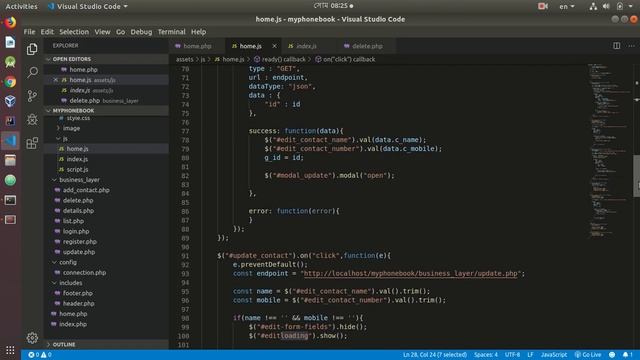Click the code minimap
Screen dimensions: 640x360
[610, 151]
